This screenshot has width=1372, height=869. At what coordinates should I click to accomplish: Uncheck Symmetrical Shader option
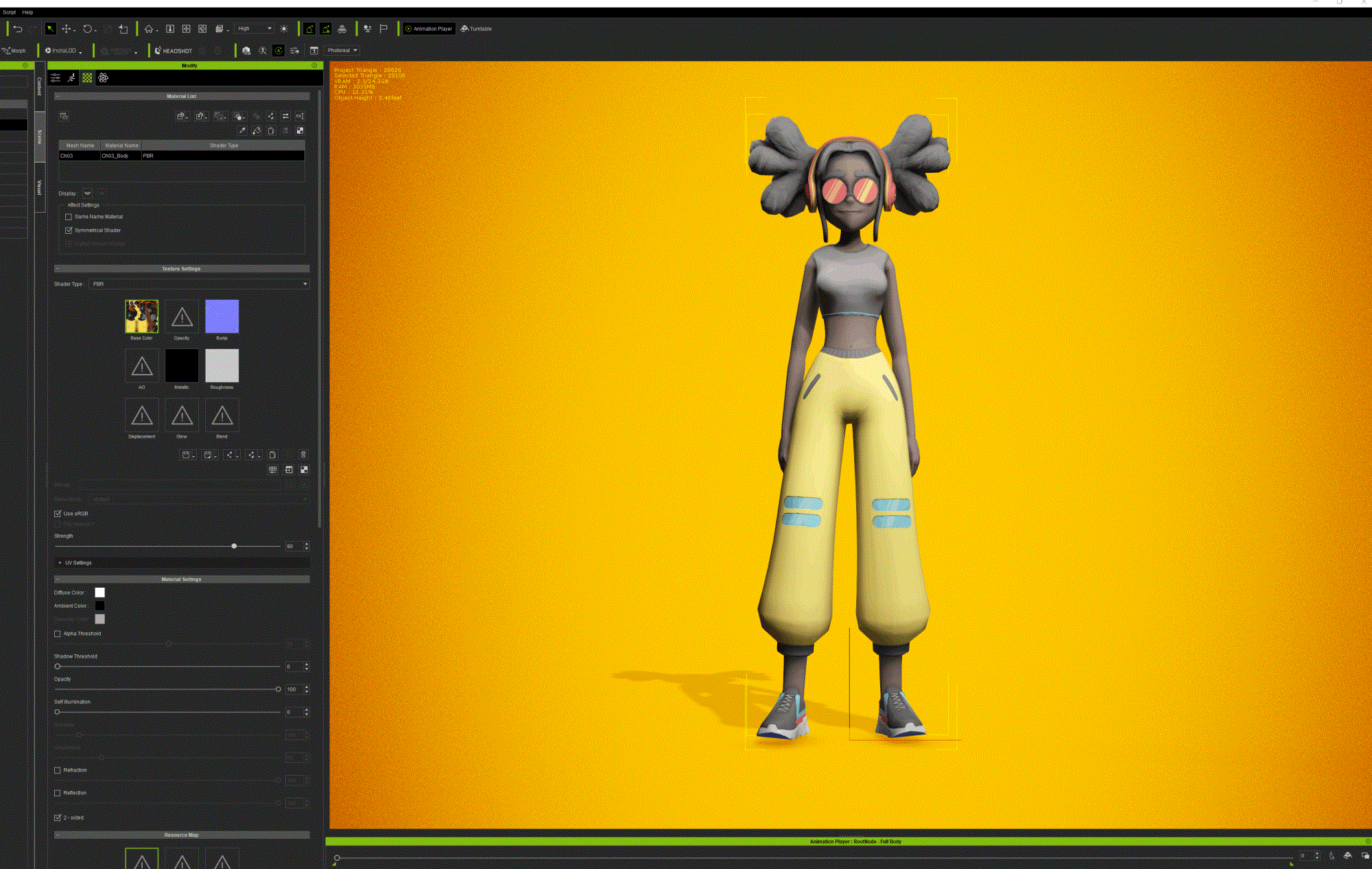[x=69, y=230]
